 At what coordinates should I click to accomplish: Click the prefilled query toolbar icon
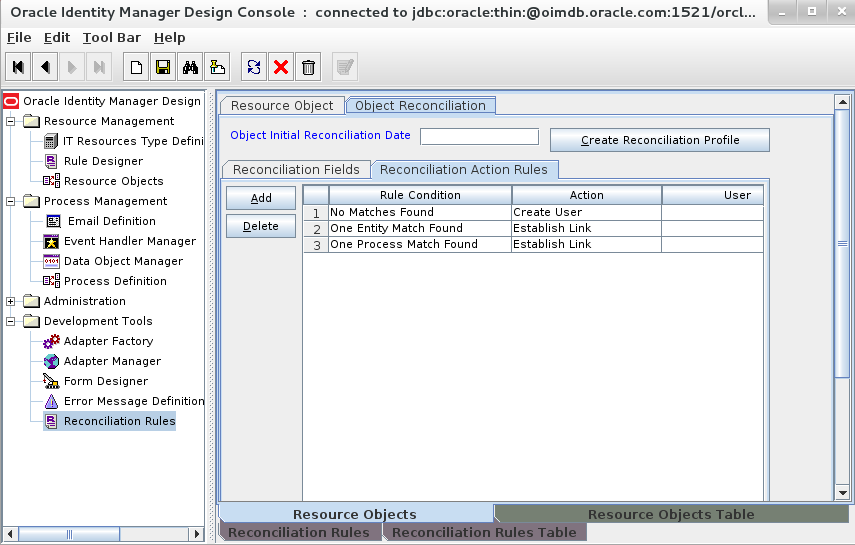pos(217,67)
